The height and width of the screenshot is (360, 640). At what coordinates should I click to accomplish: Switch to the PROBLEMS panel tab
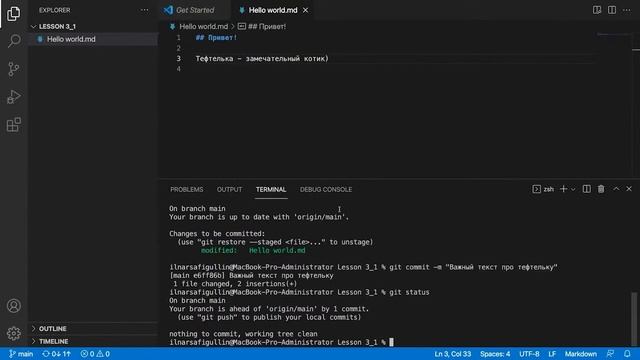point(187,189)
